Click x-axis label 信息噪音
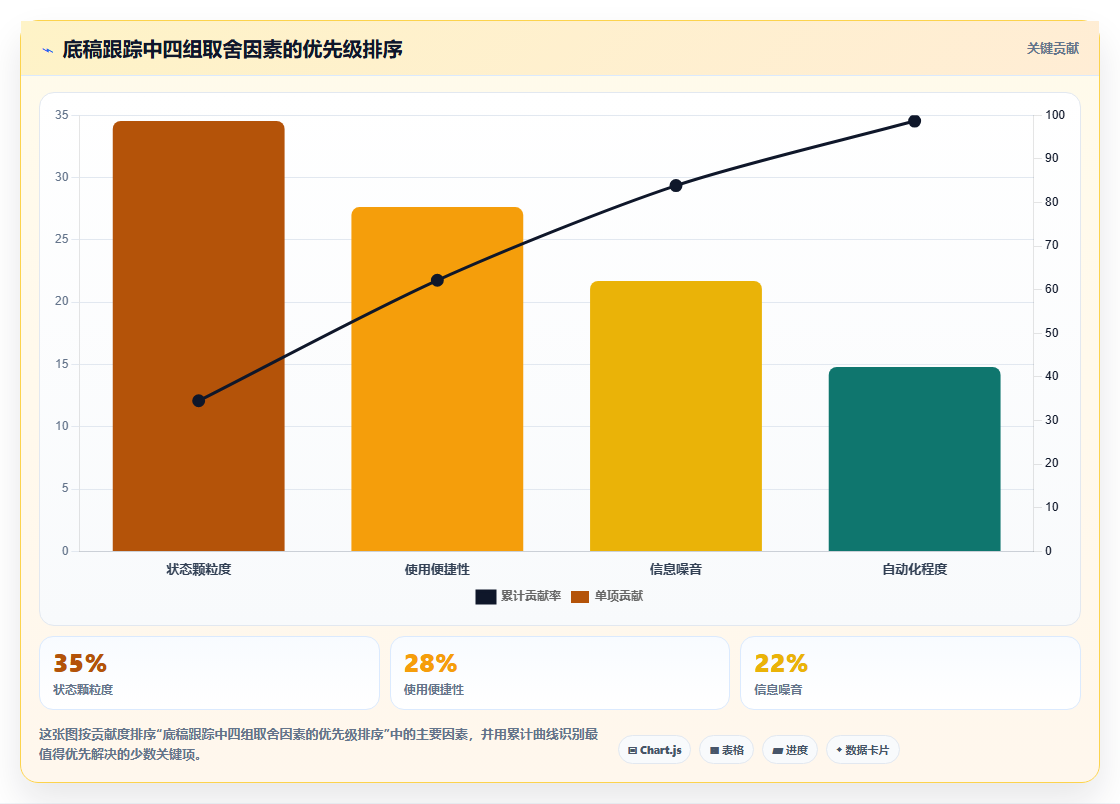Image resolution: width=1120 pixels, height=804 pixels. point(676,569)
